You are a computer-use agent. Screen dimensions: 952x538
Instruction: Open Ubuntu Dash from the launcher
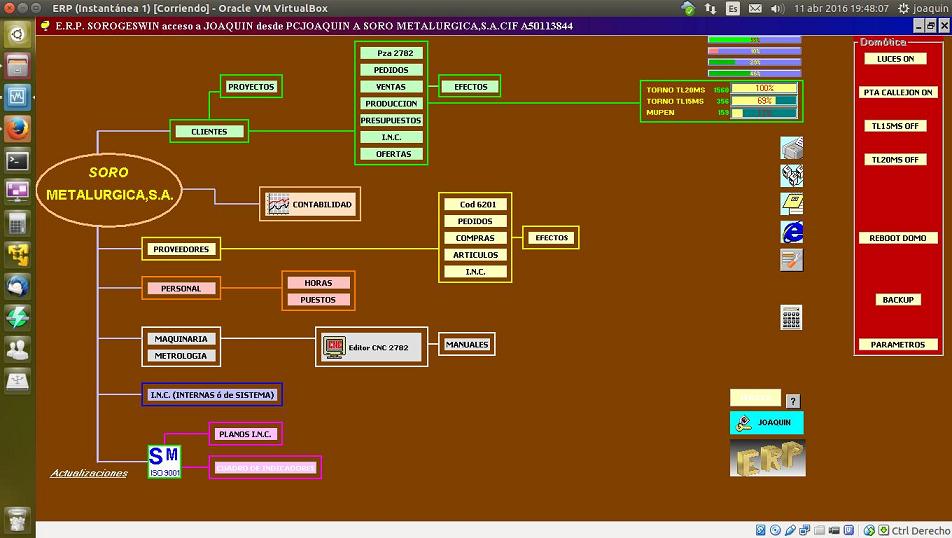(17, 34)
